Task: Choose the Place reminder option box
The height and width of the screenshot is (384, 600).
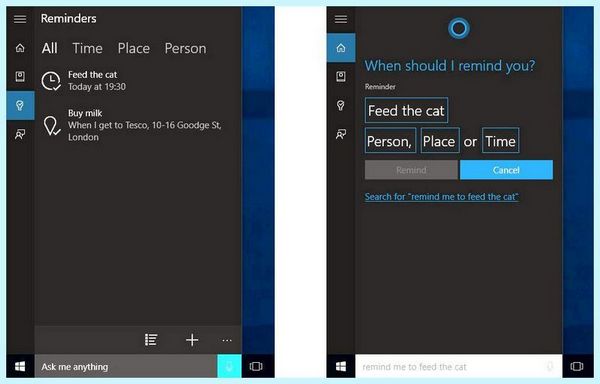Action: coord(440,141)
